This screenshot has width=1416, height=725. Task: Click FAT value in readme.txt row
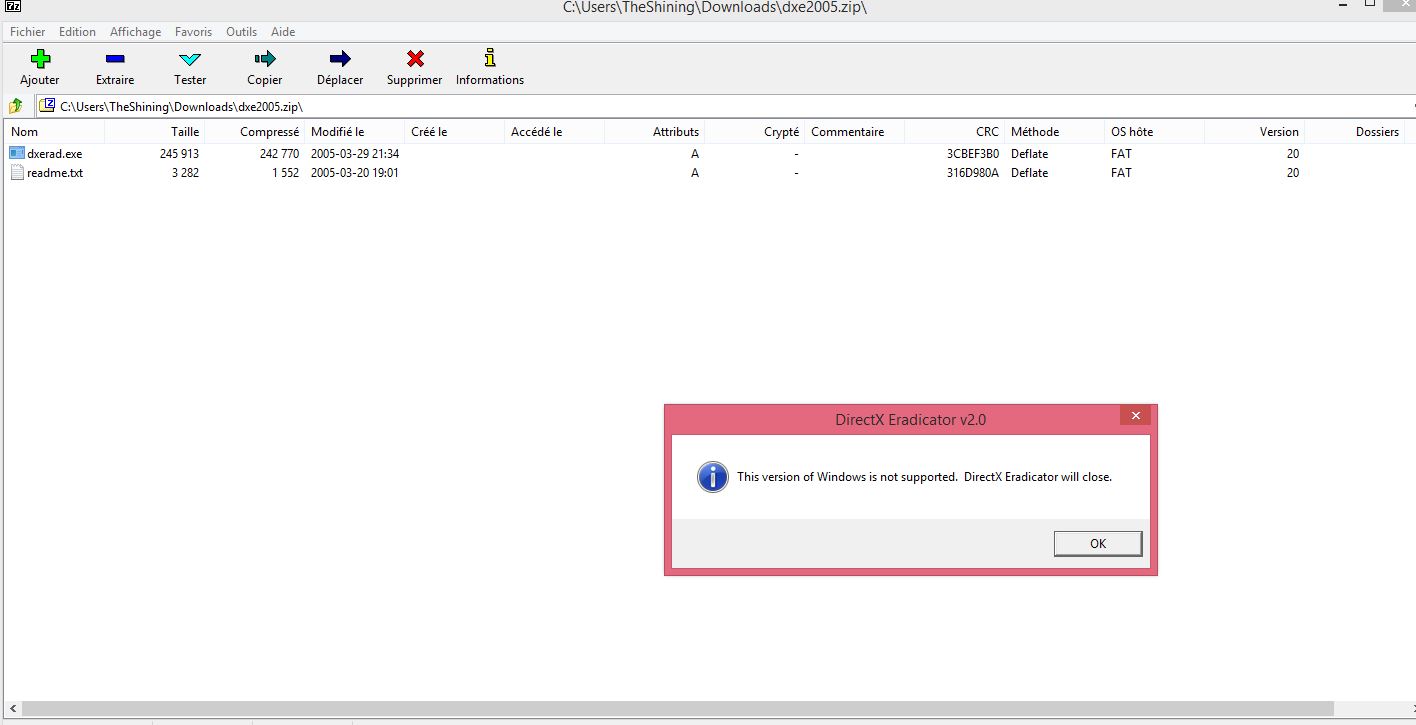[1121, 173]
